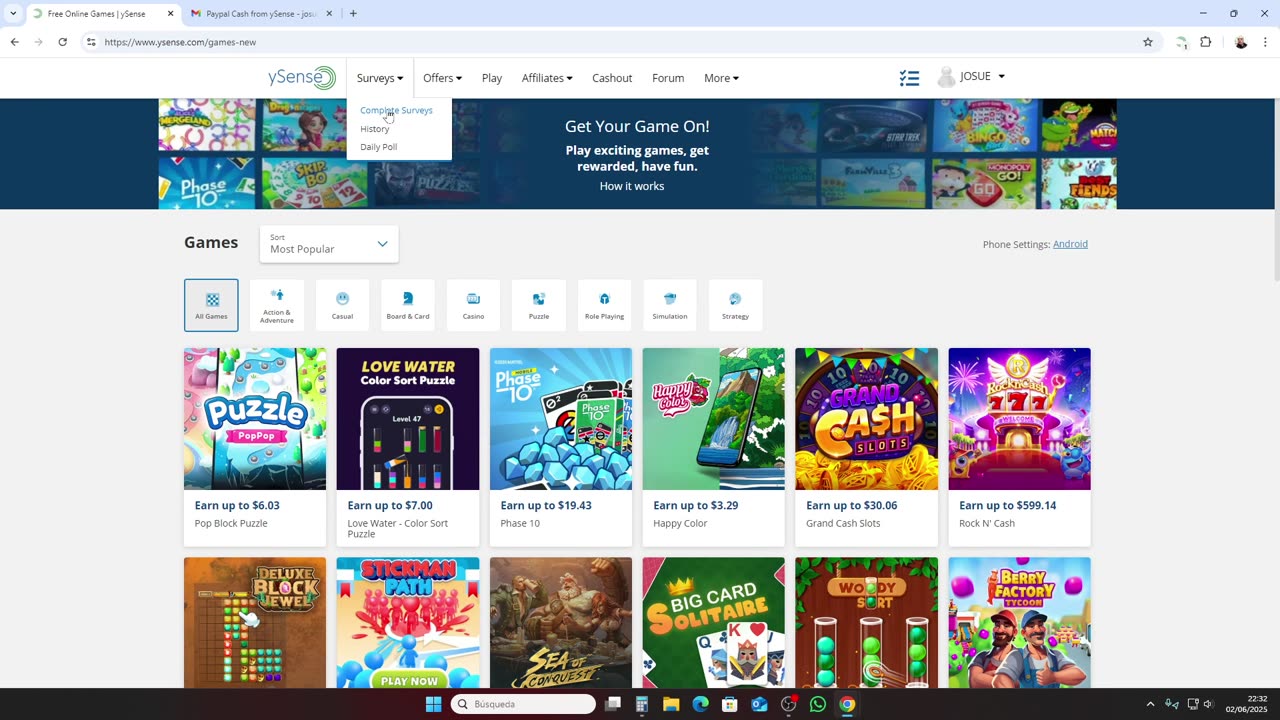Screen dimensions: 1280x720
Task: Filter by Casino category
Action: click(473, 305)
